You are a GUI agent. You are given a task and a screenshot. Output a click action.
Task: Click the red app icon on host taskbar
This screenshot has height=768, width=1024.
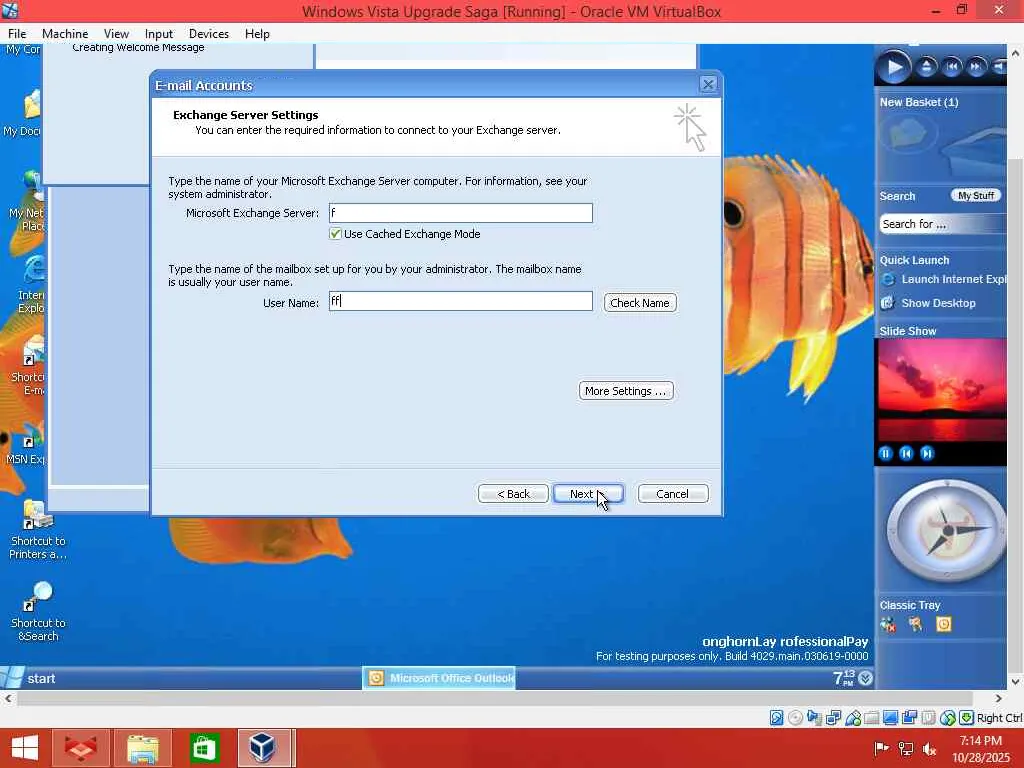tap(81, 748)
